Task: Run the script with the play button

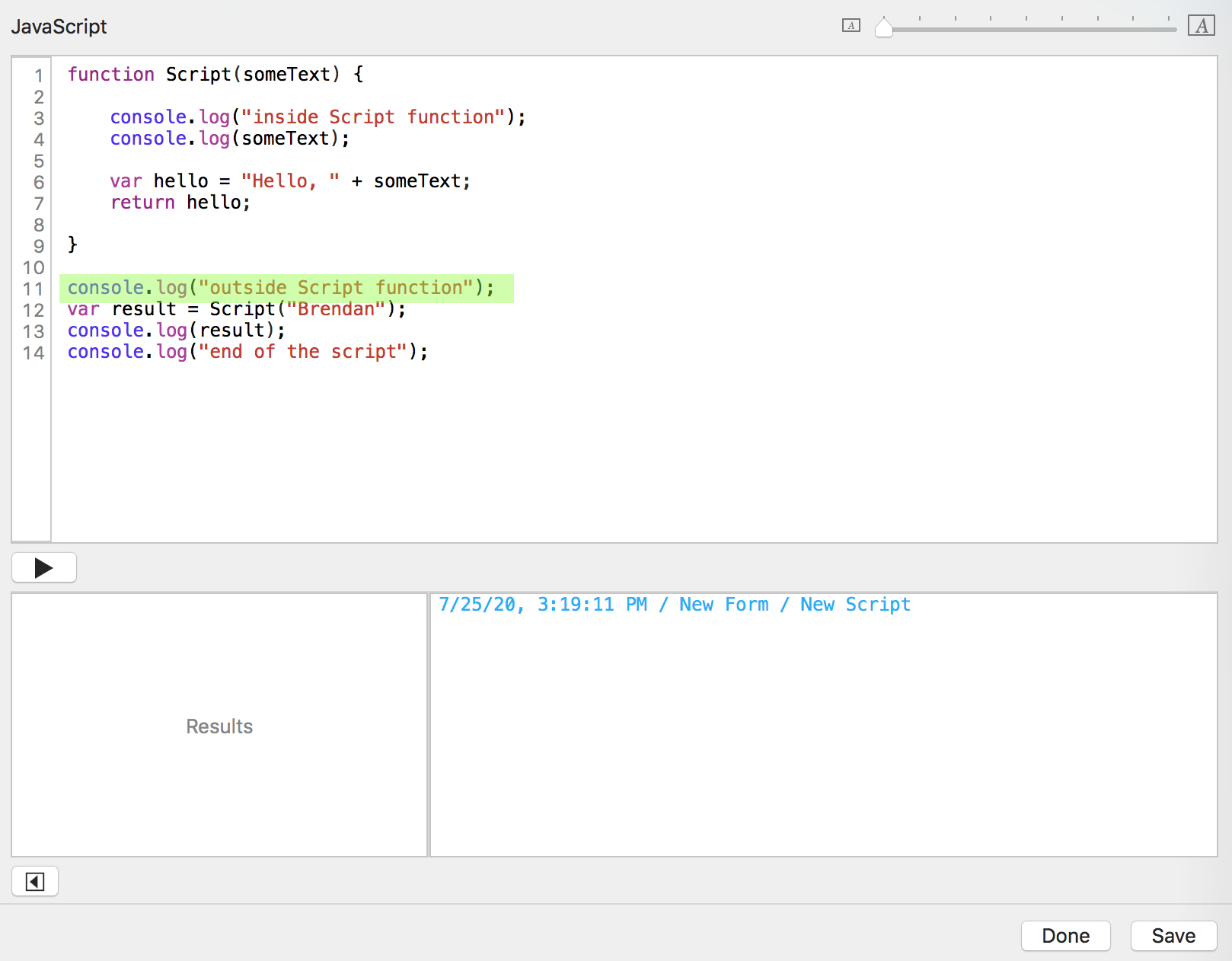Action: 44,567
